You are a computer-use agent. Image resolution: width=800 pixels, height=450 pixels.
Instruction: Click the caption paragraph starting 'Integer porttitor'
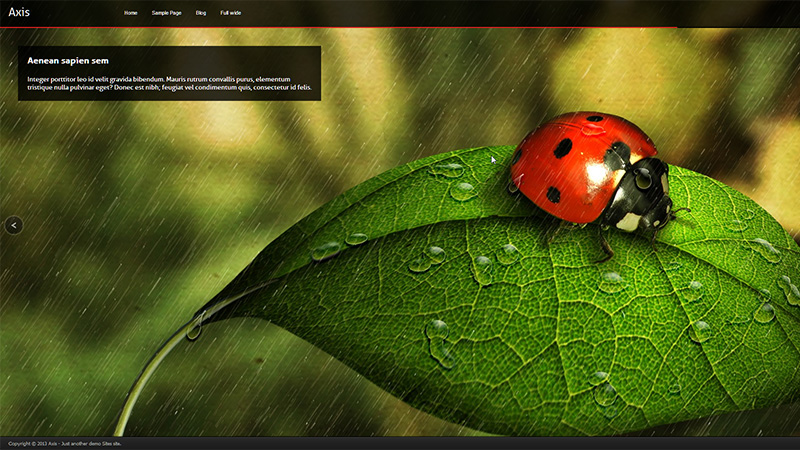(x=160, y=83)
